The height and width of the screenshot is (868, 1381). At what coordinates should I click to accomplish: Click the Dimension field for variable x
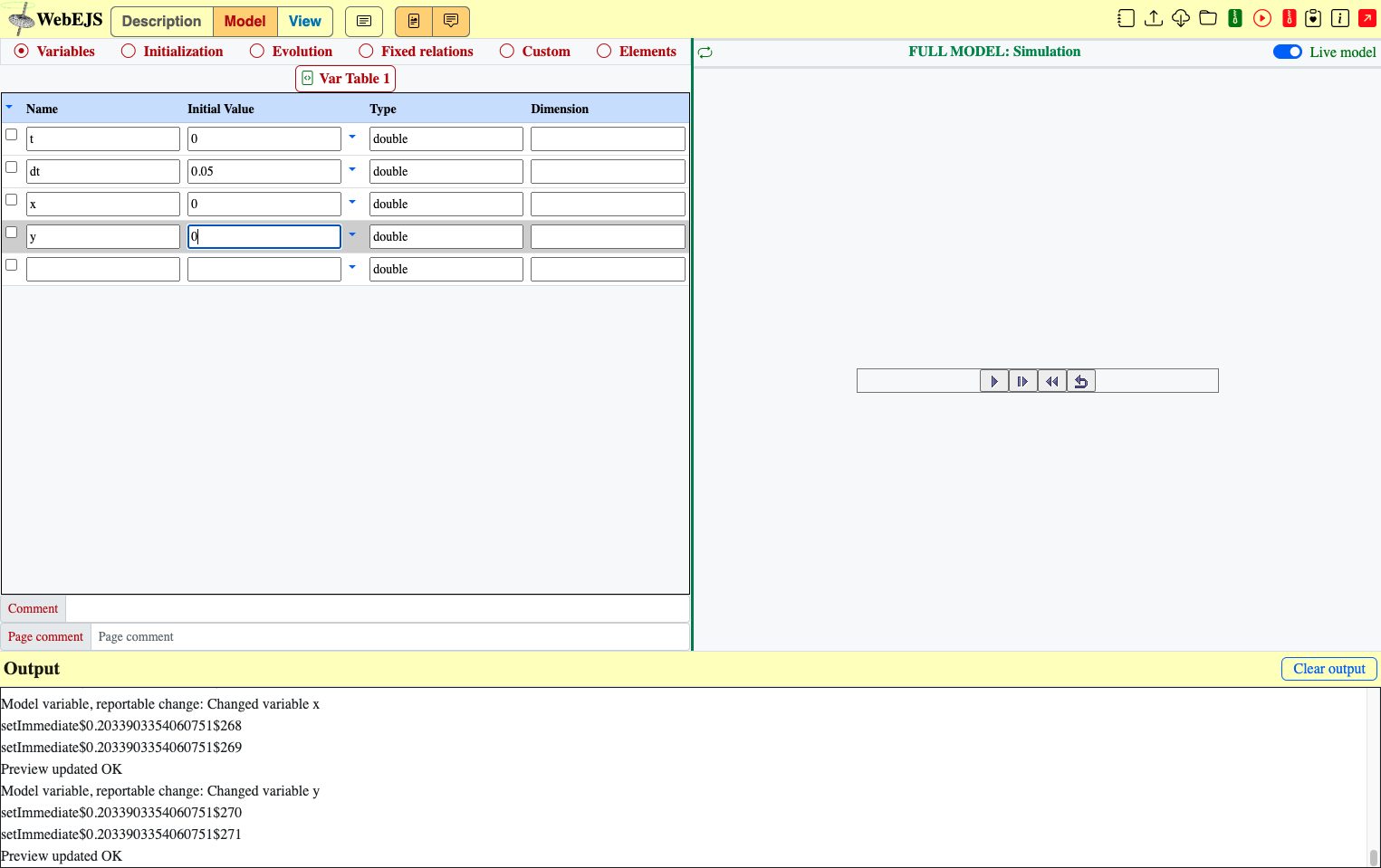[x=608, y=204]
